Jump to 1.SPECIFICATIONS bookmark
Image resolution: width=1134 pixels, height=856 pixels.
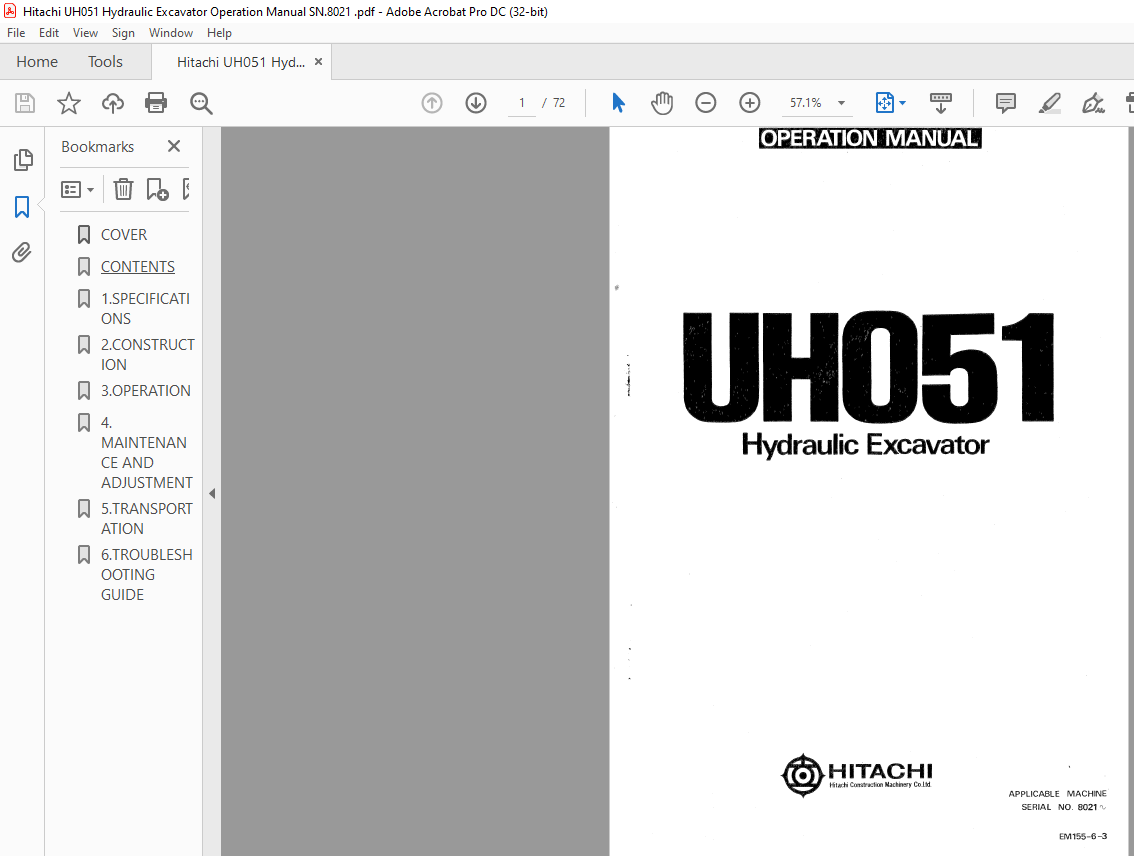pos(145,309)
